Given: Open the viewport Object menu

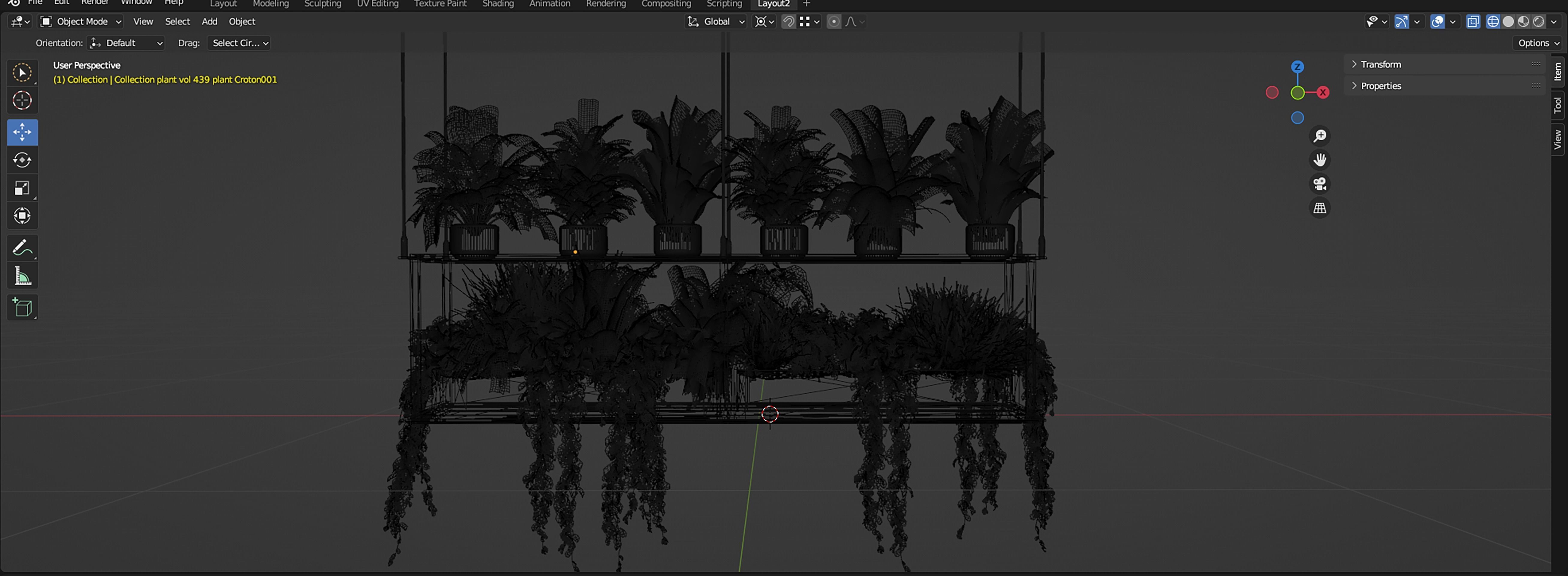Looking at the screenshot, I should [x=242, y=22].
